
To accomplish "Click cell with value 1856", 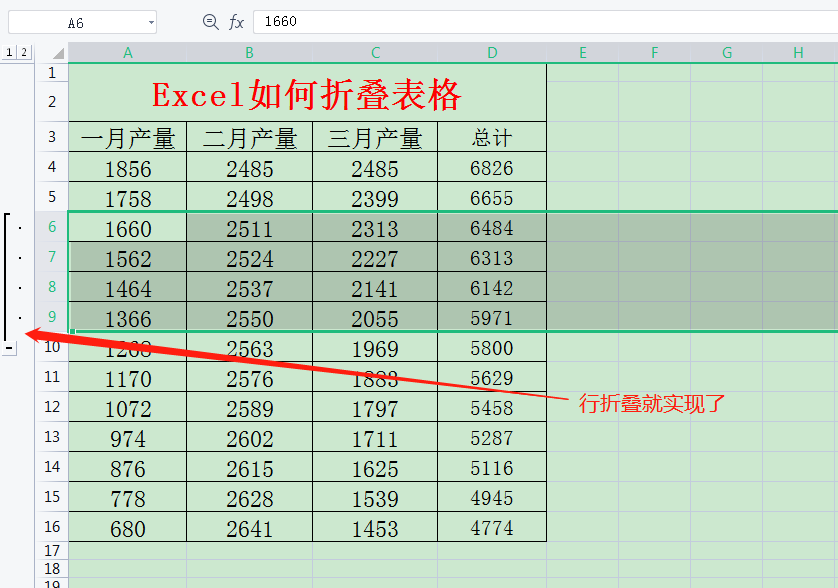I will tap(128, 167).
